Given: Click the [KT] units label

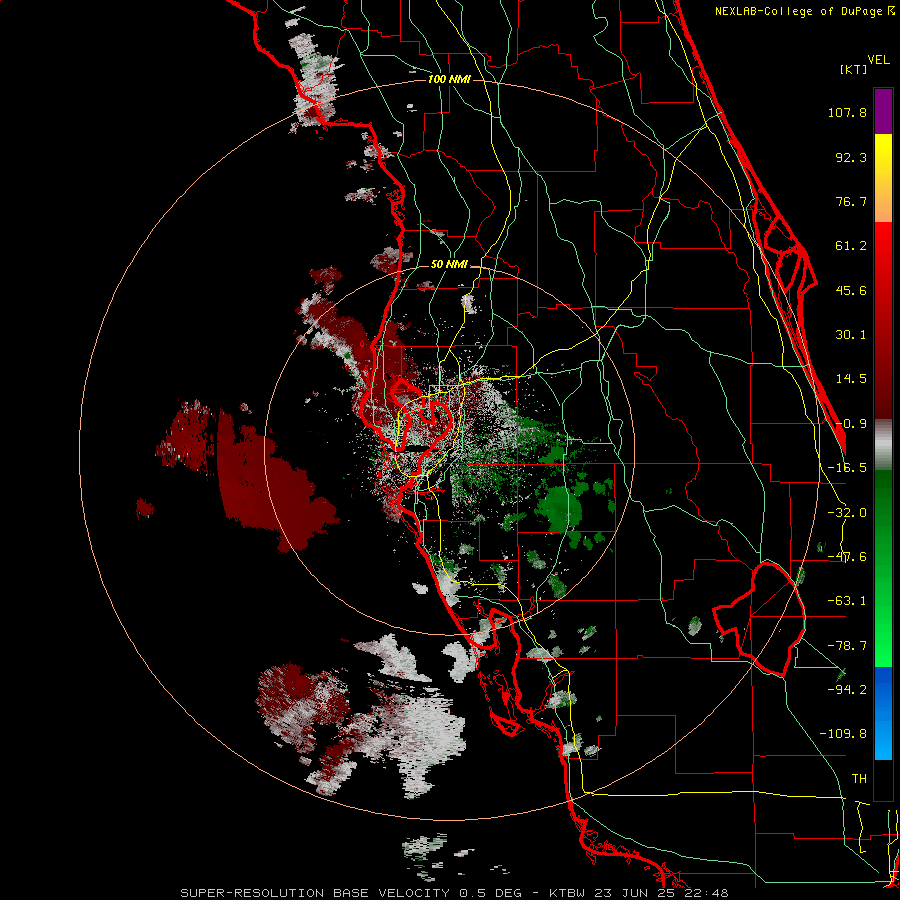Looking at the screenshot, I should [854, 69].
